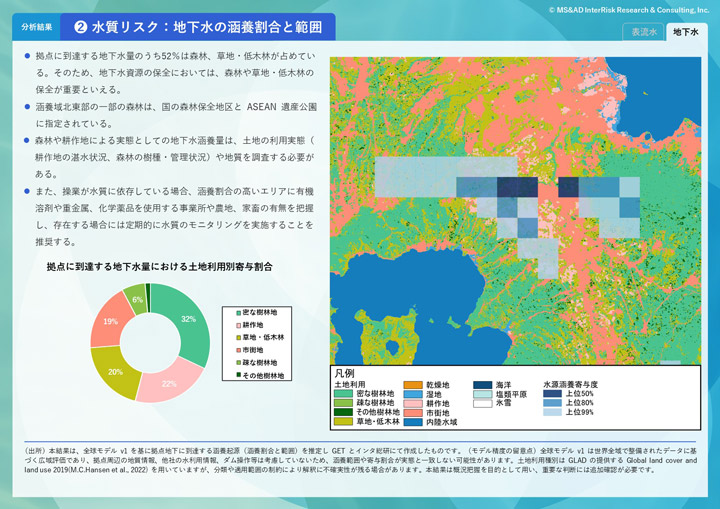
Task: Click the （出所）source footnote text
Action: pyautogui.click(x=360, y=460)
